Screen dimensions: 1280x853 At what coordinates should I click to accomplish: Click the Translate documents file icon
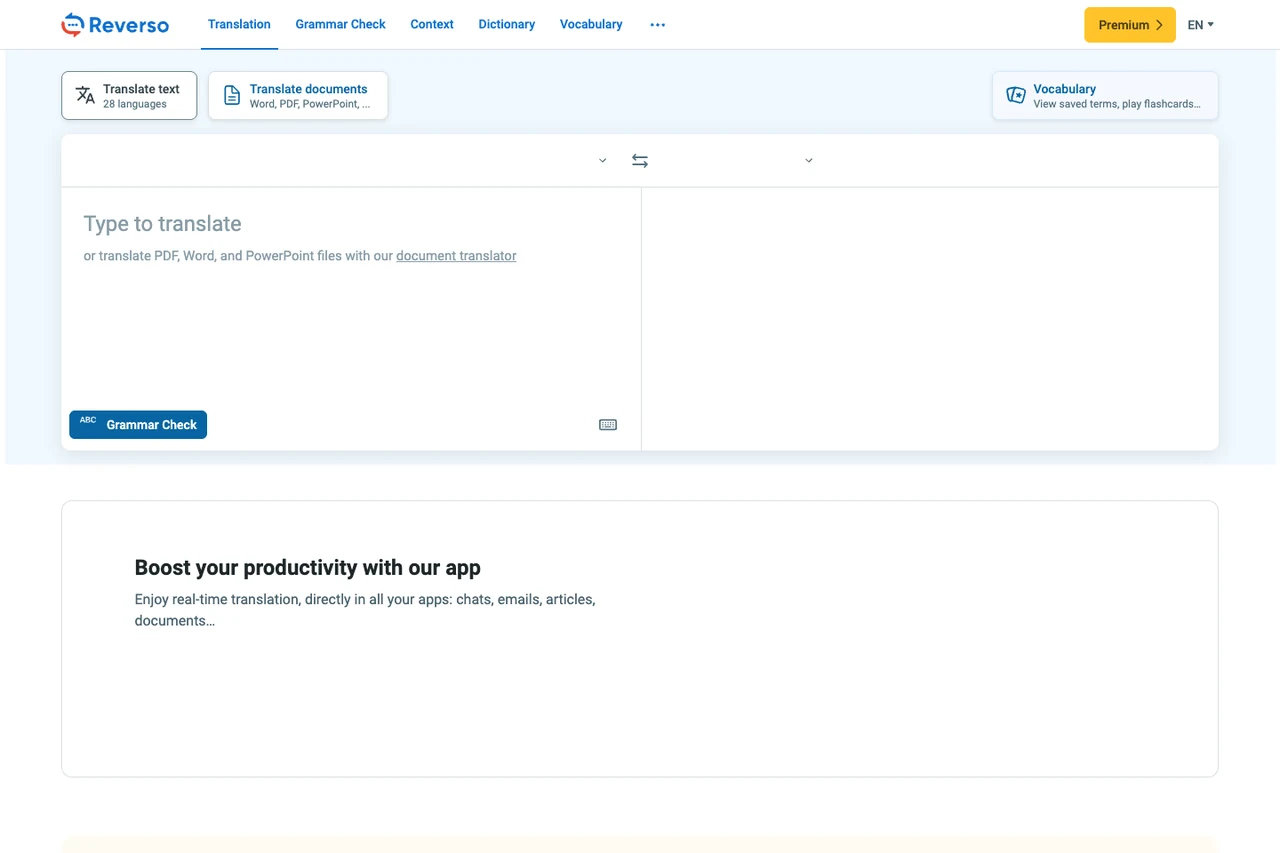coord(232,95)
